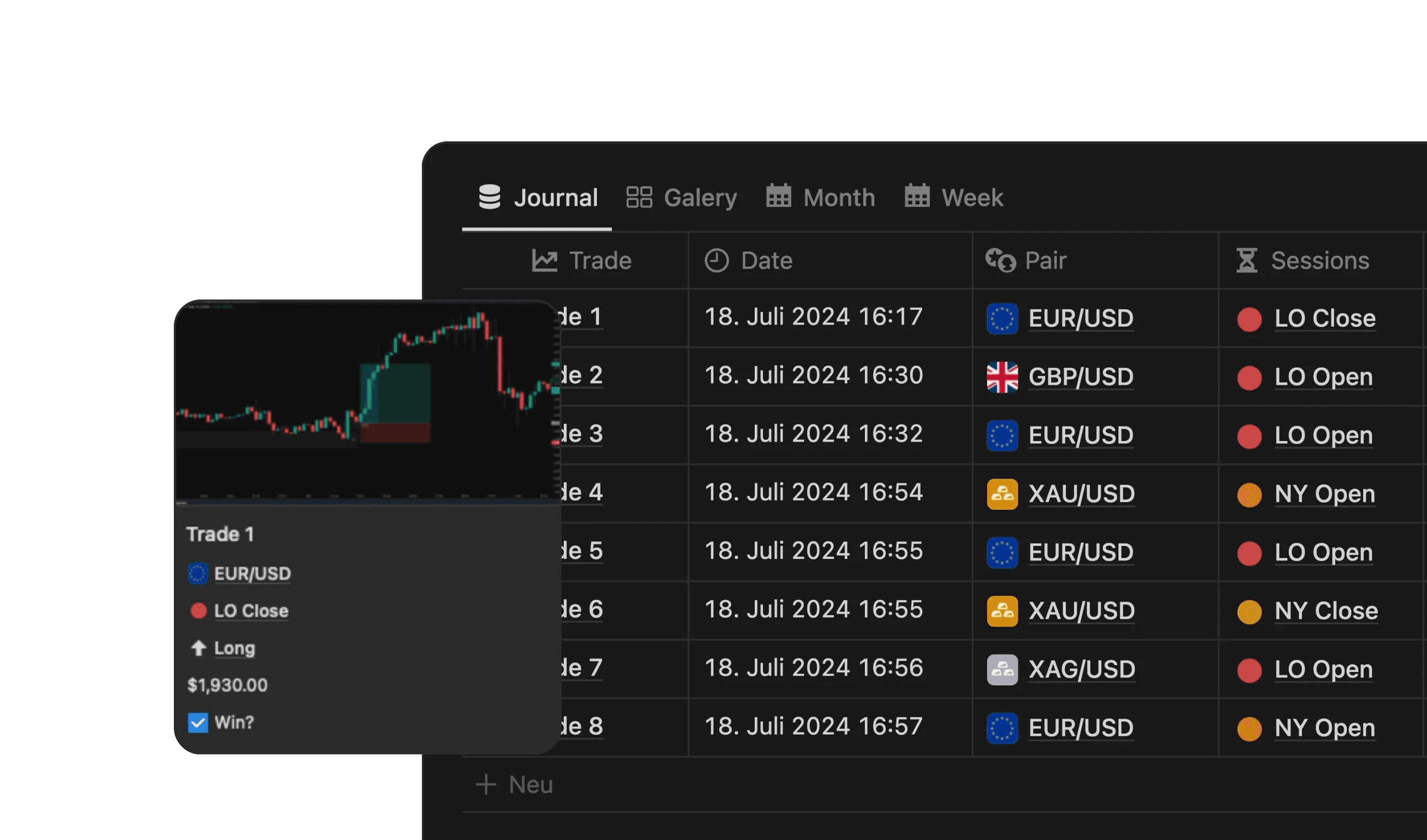Click the EU flag icon in Trade 1 card
Screen dimensions: 1427x840
198,573
